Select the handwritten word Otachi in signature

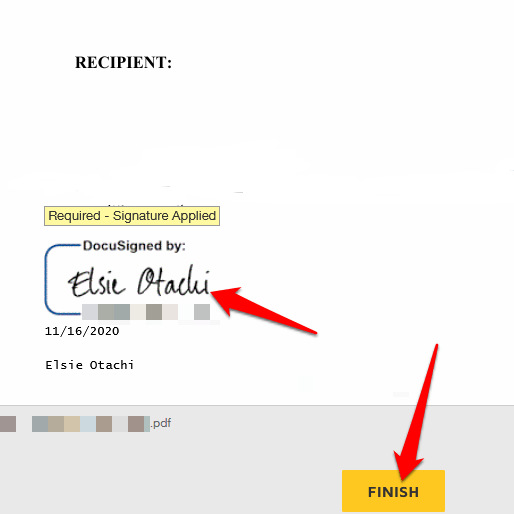click(174, 281)
